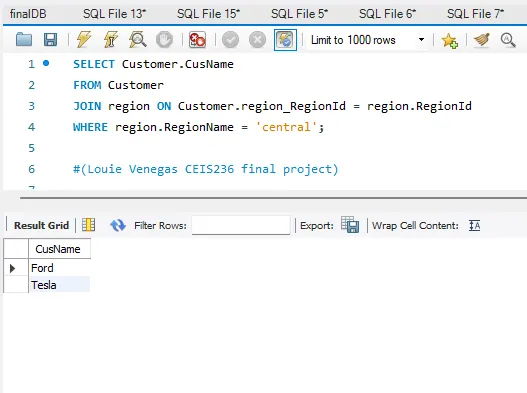Select the Ford result cell

click(x=59, y=268)
